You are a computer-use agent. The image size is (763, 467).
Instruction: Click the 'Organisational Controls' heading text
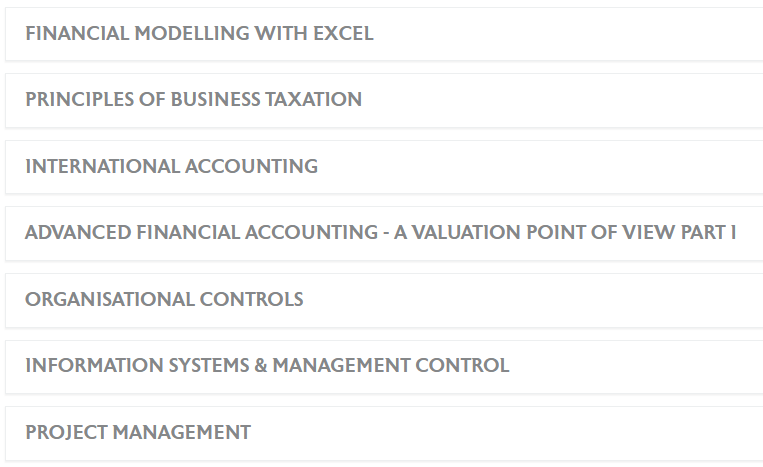[x=164, y=299]
